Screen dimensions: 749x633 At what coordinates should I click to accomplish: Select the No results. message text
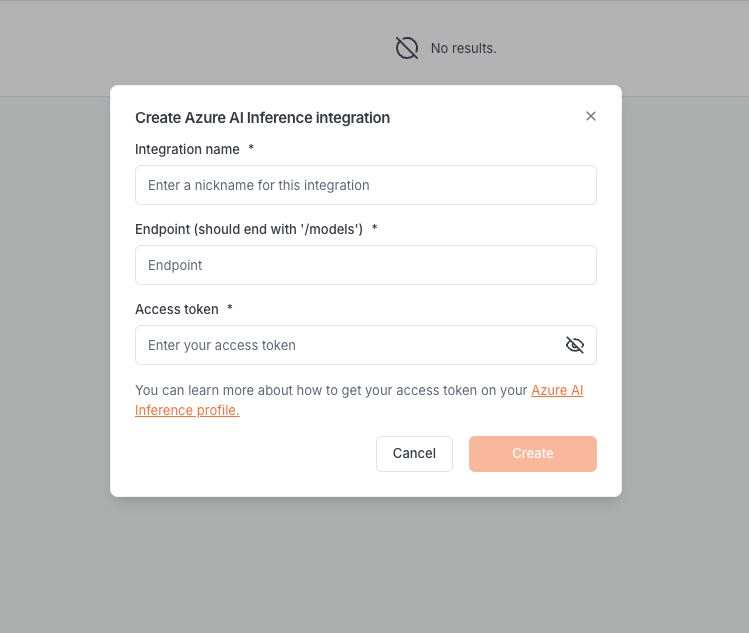pos(463,48)
